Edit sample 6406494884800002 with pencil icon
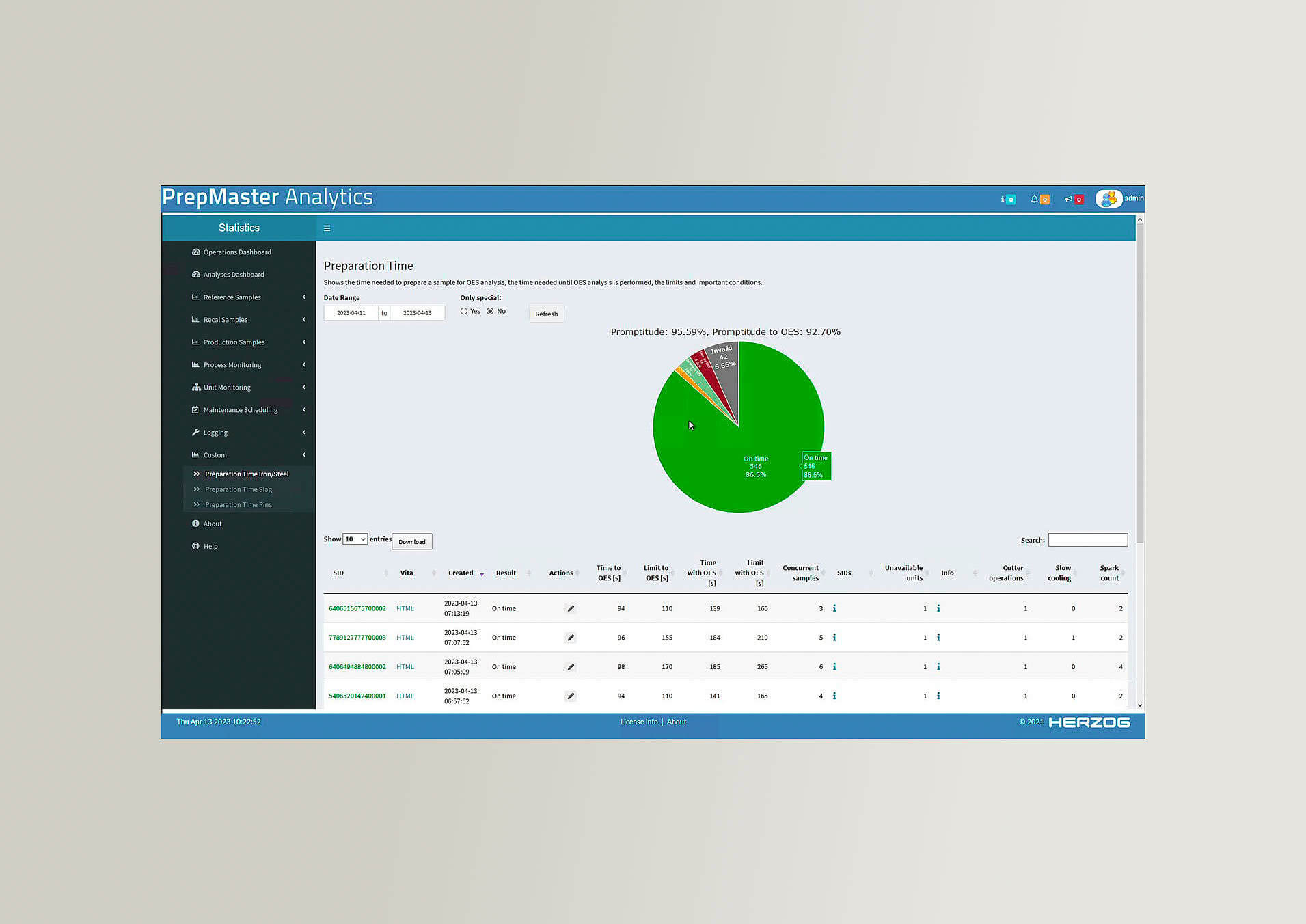The image size is (1306, 924). coord(571,667)
